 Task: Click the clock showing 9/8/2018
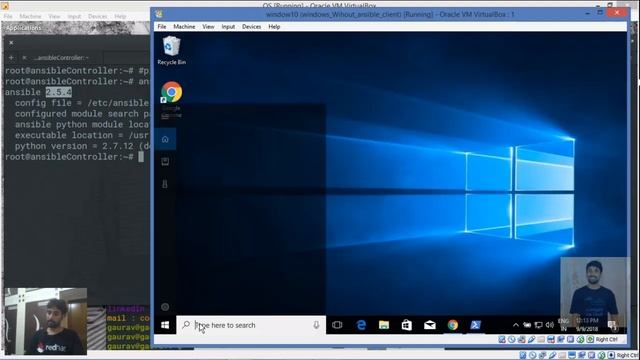pyautogui.click(x=587, y=325)
